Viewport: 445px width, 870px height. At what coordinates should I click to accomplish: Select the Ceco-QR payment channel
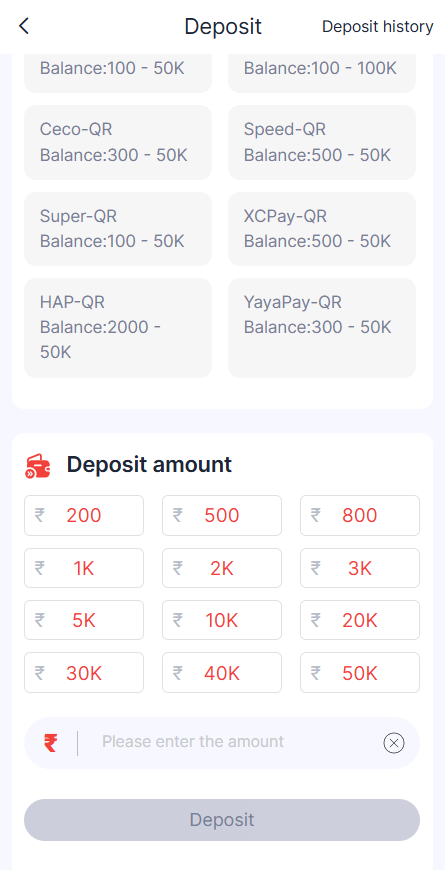(118, 143)
